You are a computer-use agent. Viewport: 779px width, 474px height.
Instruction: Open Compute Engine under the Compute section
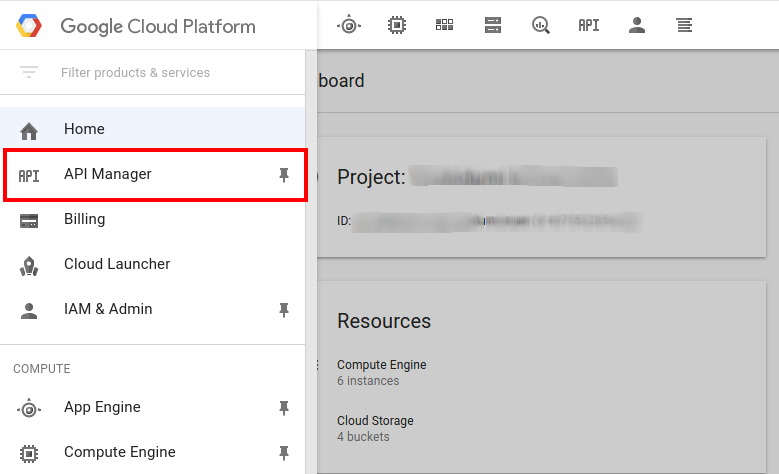pyautogui.click(x=153, y=452)
